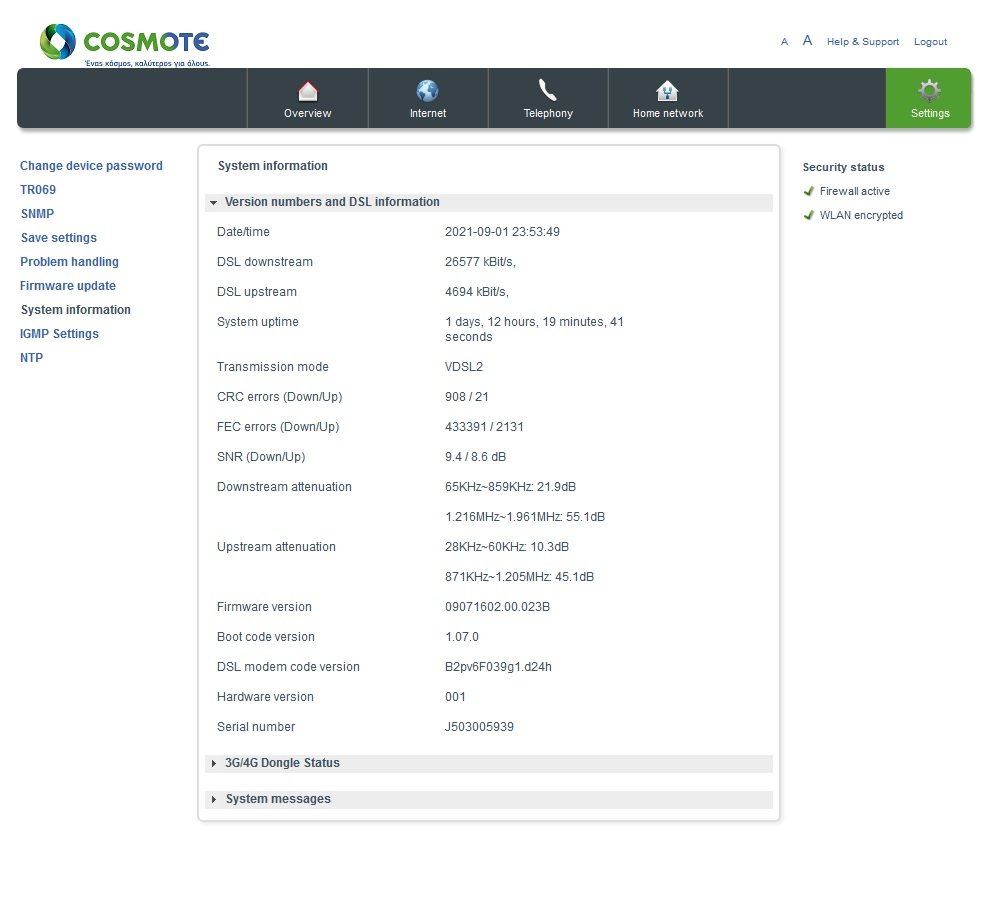Click the Firewall active checkmark icon

coord(808,191)
